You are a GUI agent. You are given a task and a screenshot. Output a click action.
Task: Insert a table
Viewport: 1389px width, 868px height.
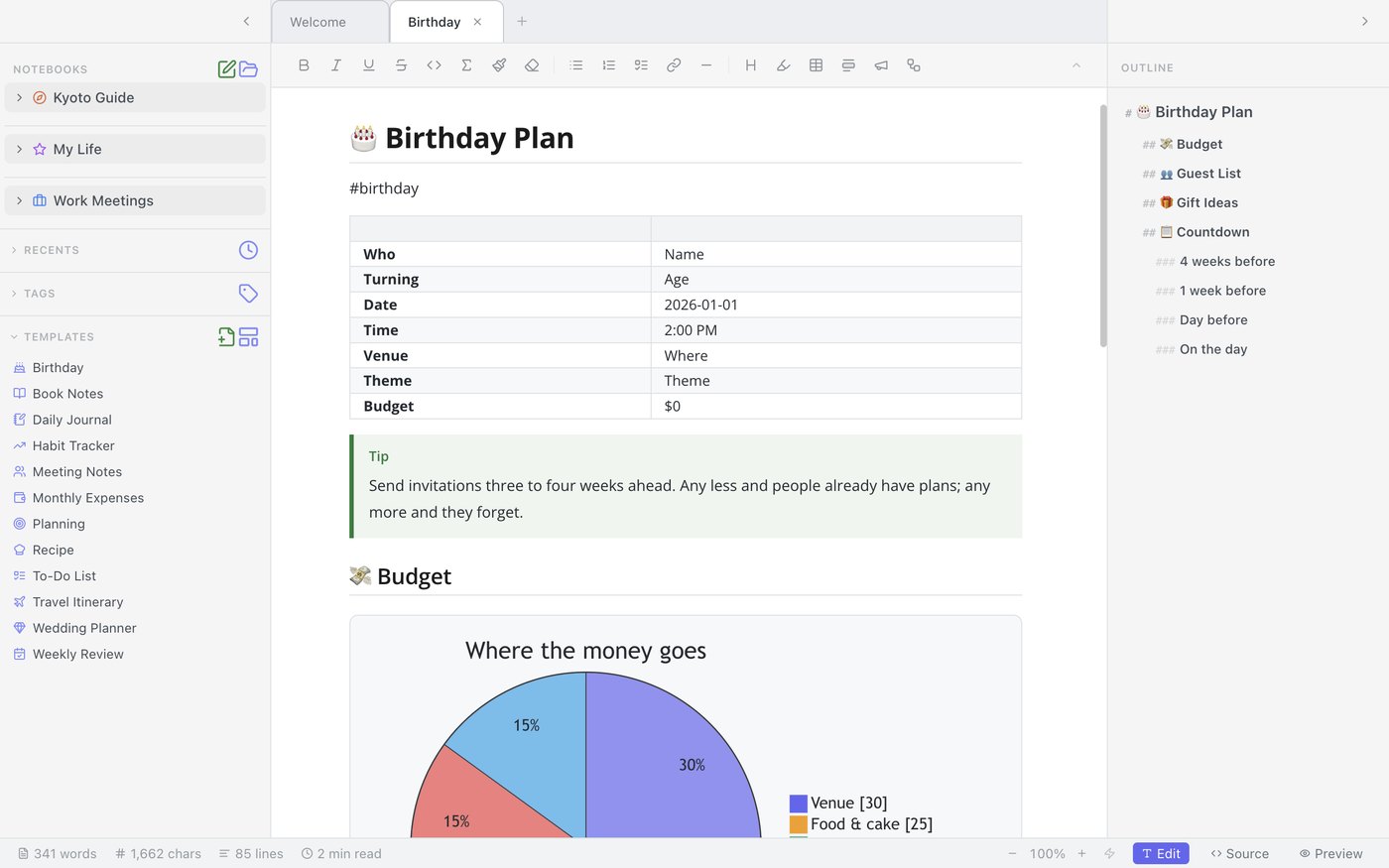(816, 65)
